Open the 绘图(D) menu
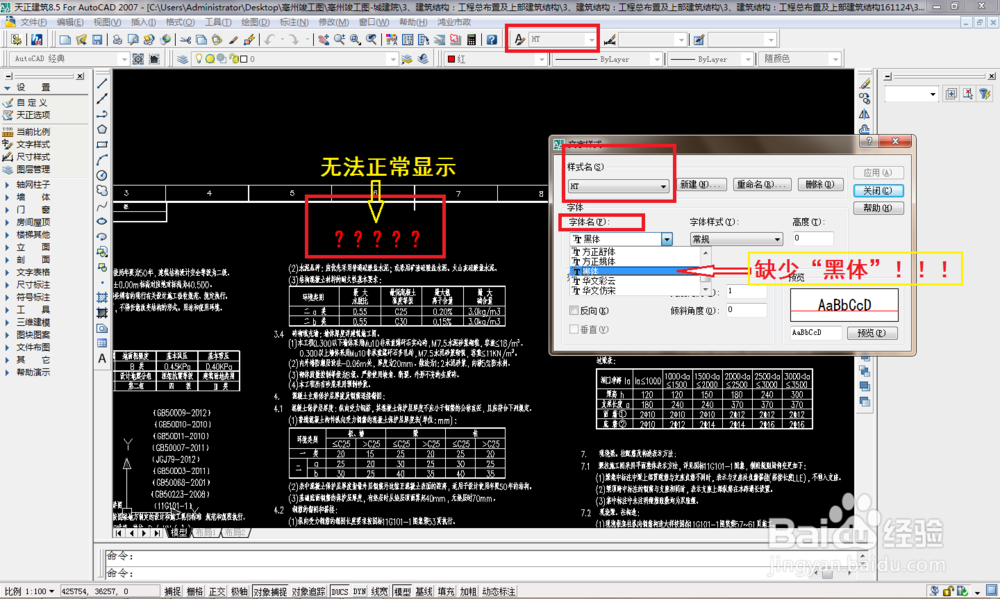The width and height of the screenshot is (1000, 599). tap(255, 22)
